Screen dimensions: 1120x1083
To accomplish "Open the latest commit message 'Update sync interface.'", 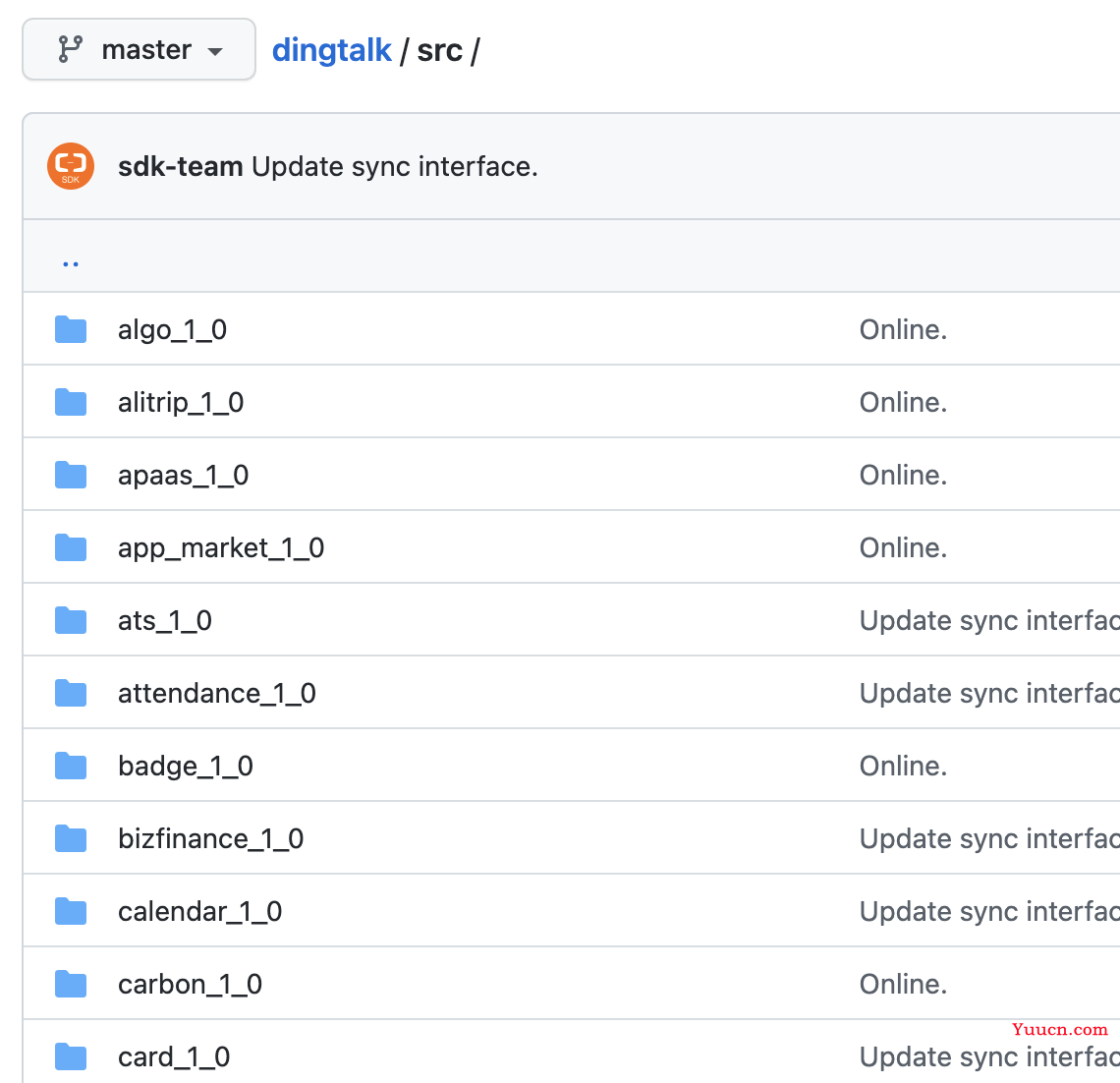I will (x=394, y=166).
